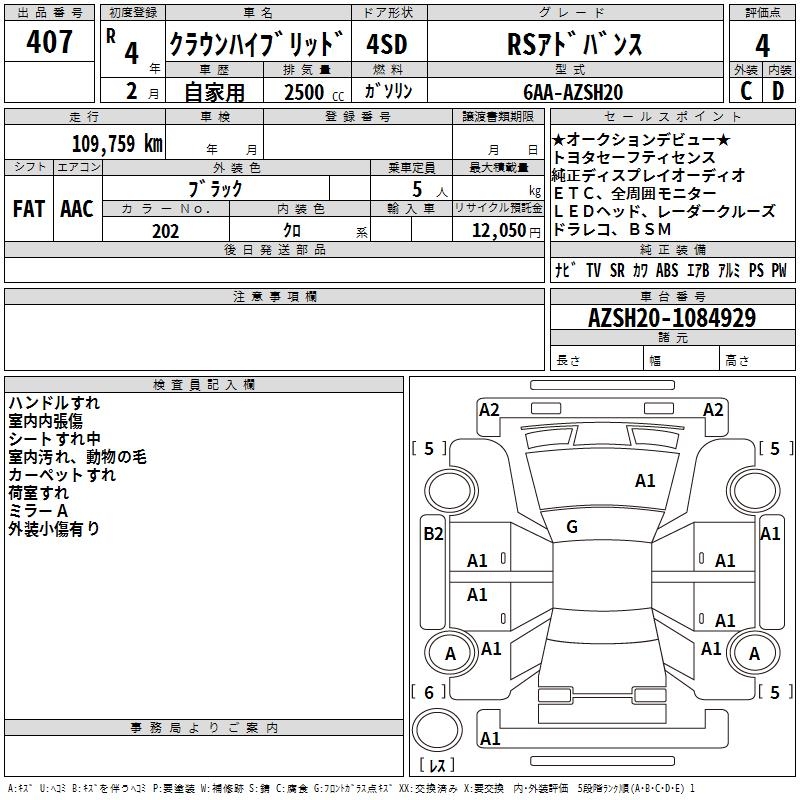Click the line ドラレコ、BSM
Viewport: 800px width, 800px height.
pyautogui.click(x=612, y=229)
